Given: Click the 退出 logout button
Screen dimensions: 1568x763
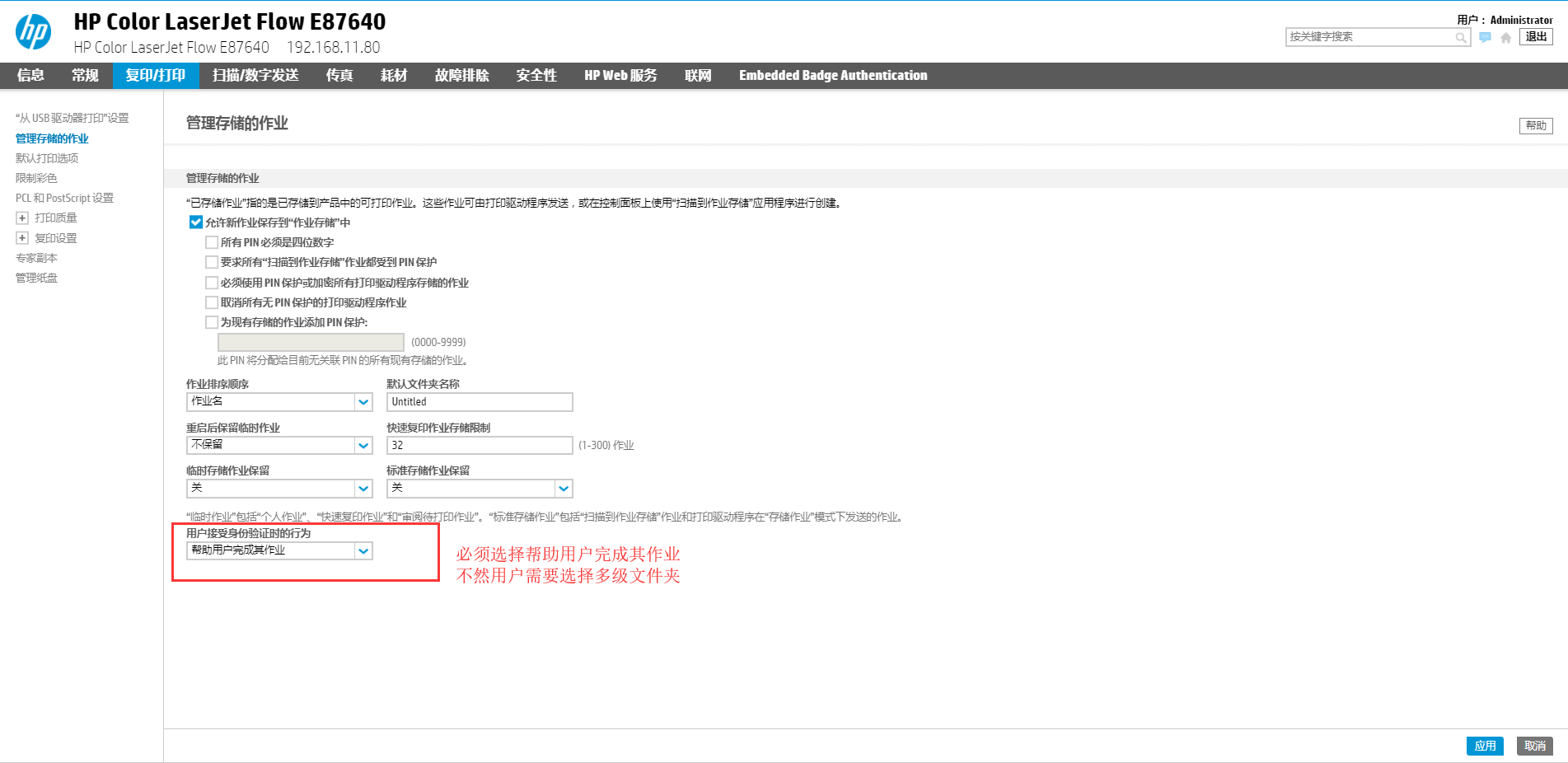Looking at the screenshot, I should (x=1536, y=37).
